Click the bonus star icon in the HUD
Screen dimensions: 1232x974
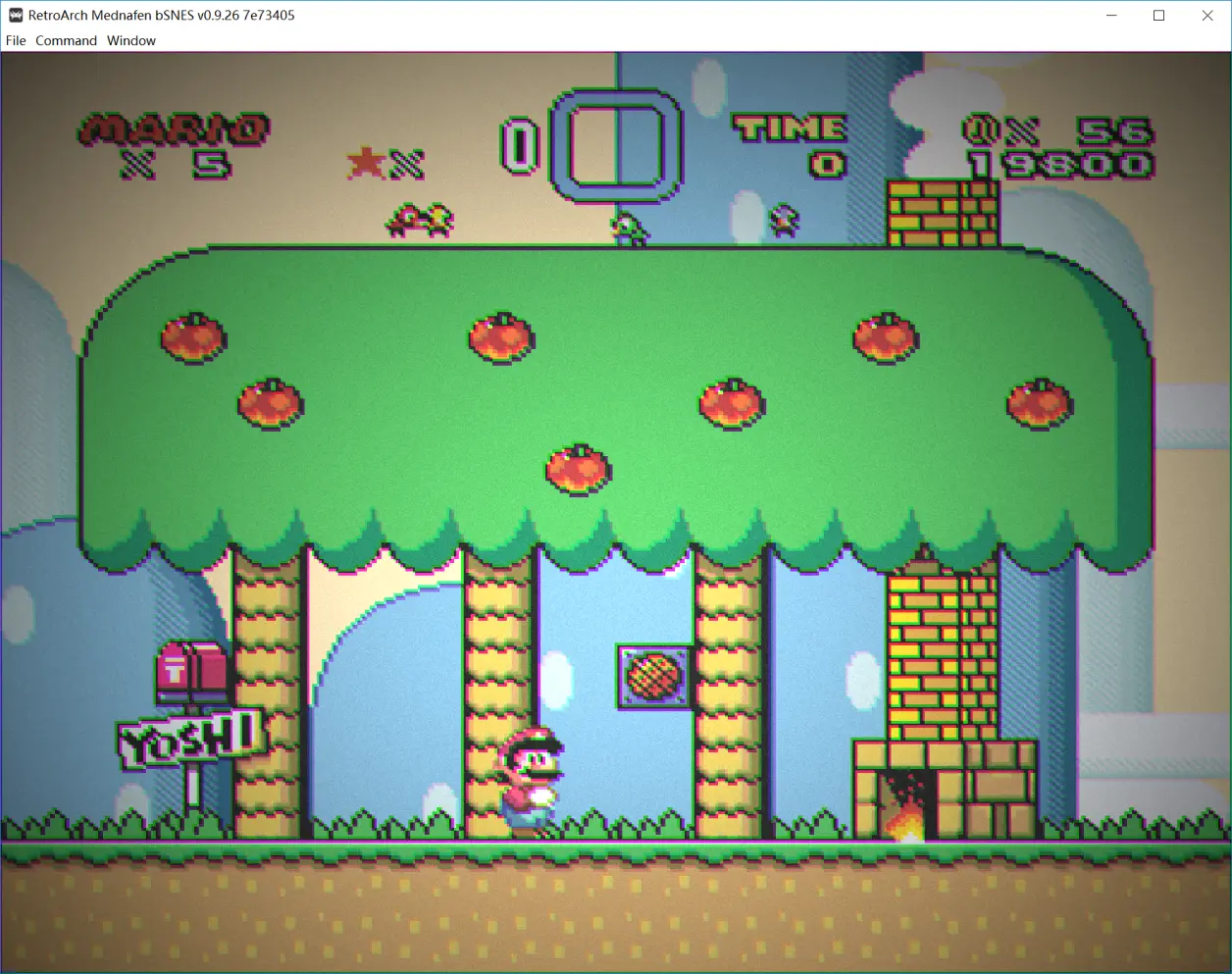[x=366, y=163]
